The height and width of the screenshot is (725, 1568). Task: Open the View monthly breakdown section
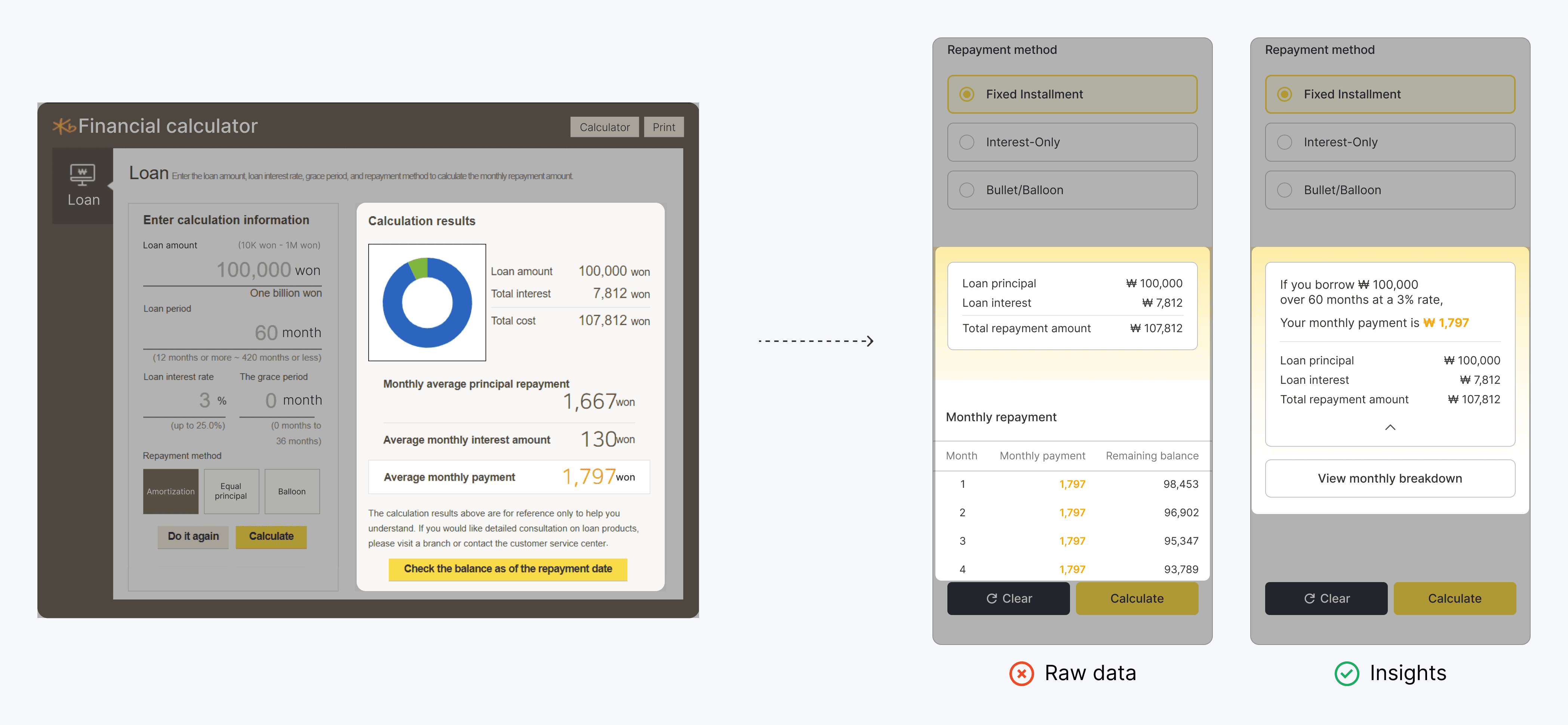pyautogui.click(x=1390, y=478)
